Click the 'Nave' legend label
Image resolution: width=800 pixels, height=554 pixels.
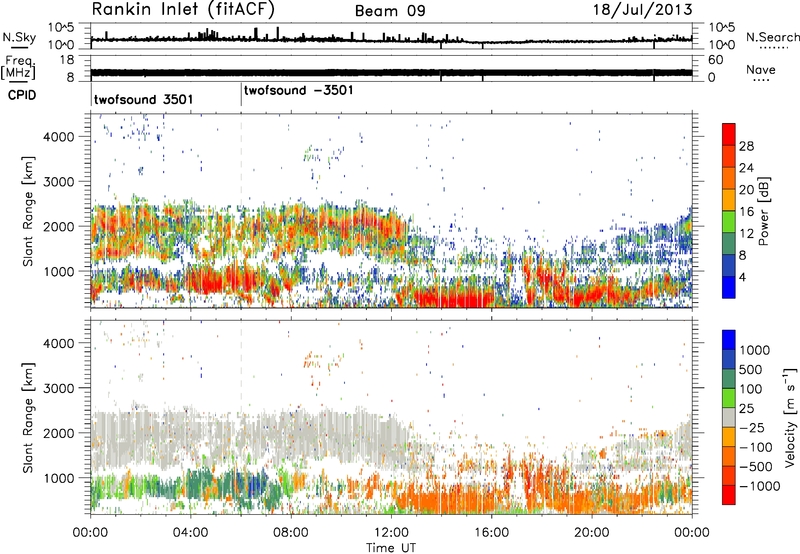[761, 70]
